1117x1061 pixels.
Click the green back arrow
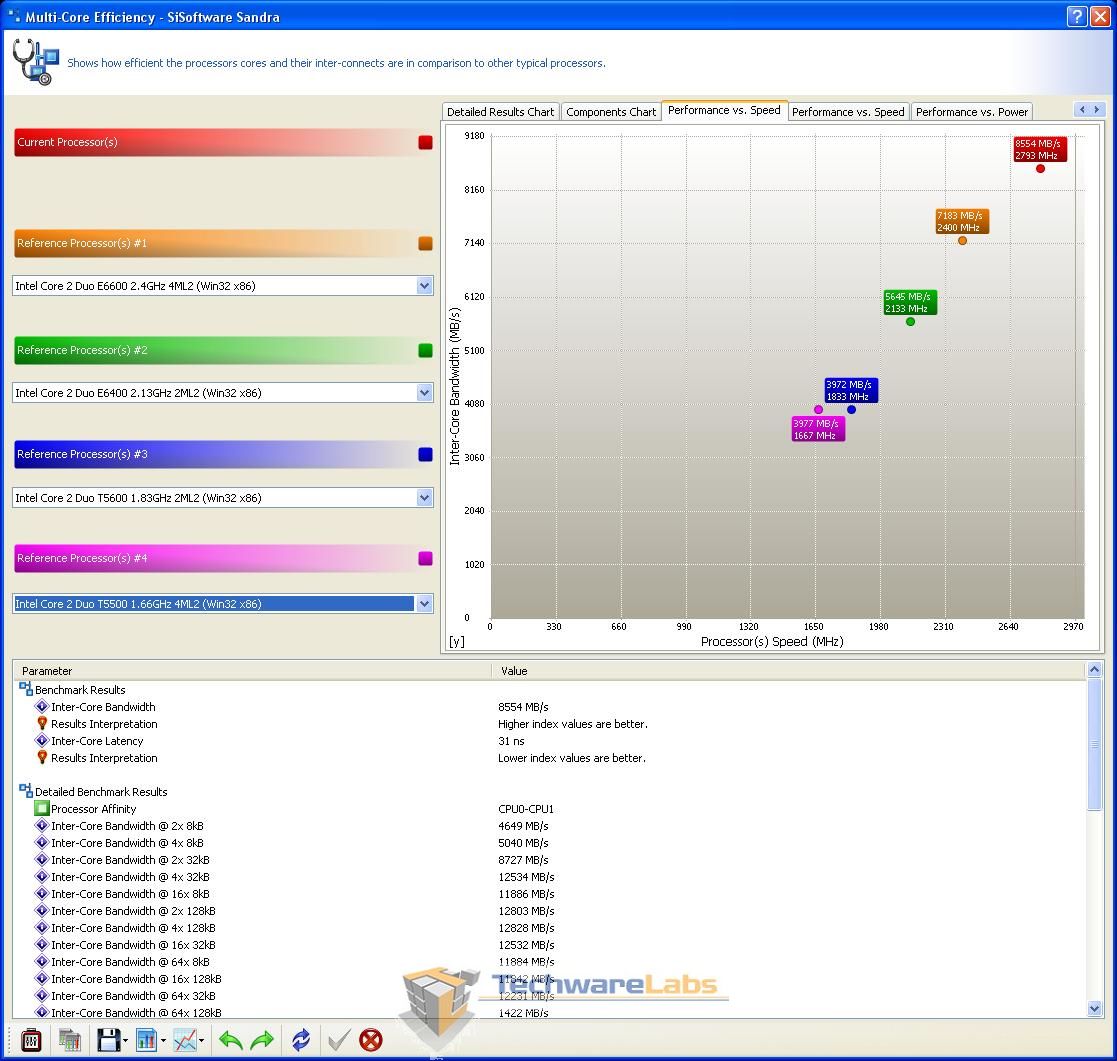[x=231, y=1040]
